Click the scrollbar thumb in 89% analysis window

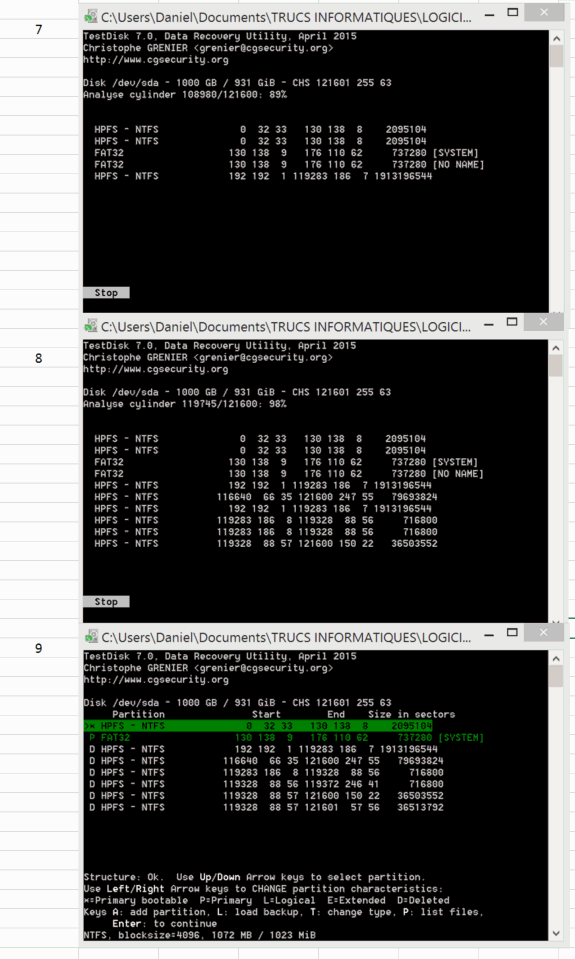556,56
